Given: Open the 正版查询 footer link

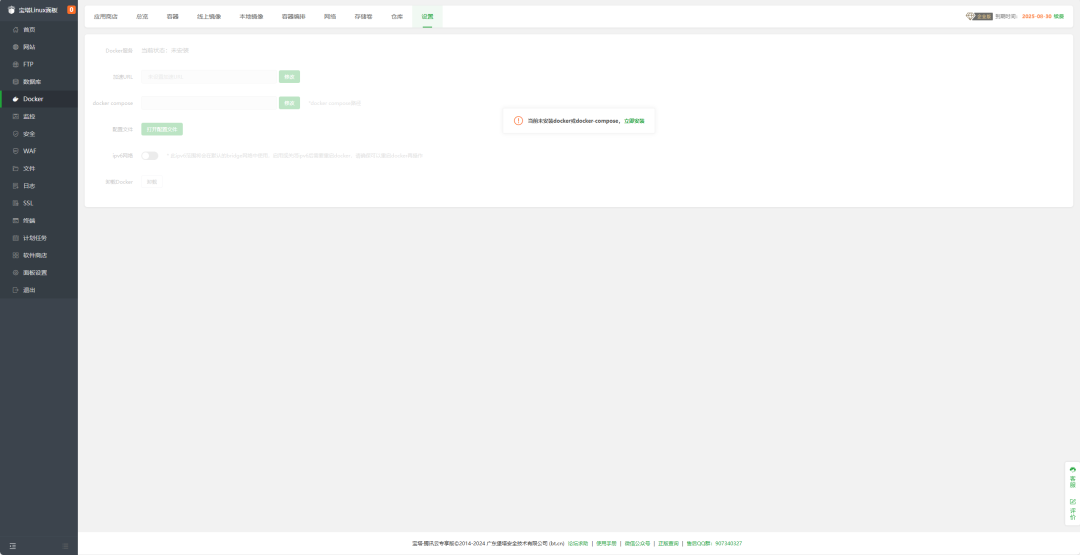Looking at the screenshot, I should pos(668,544).
